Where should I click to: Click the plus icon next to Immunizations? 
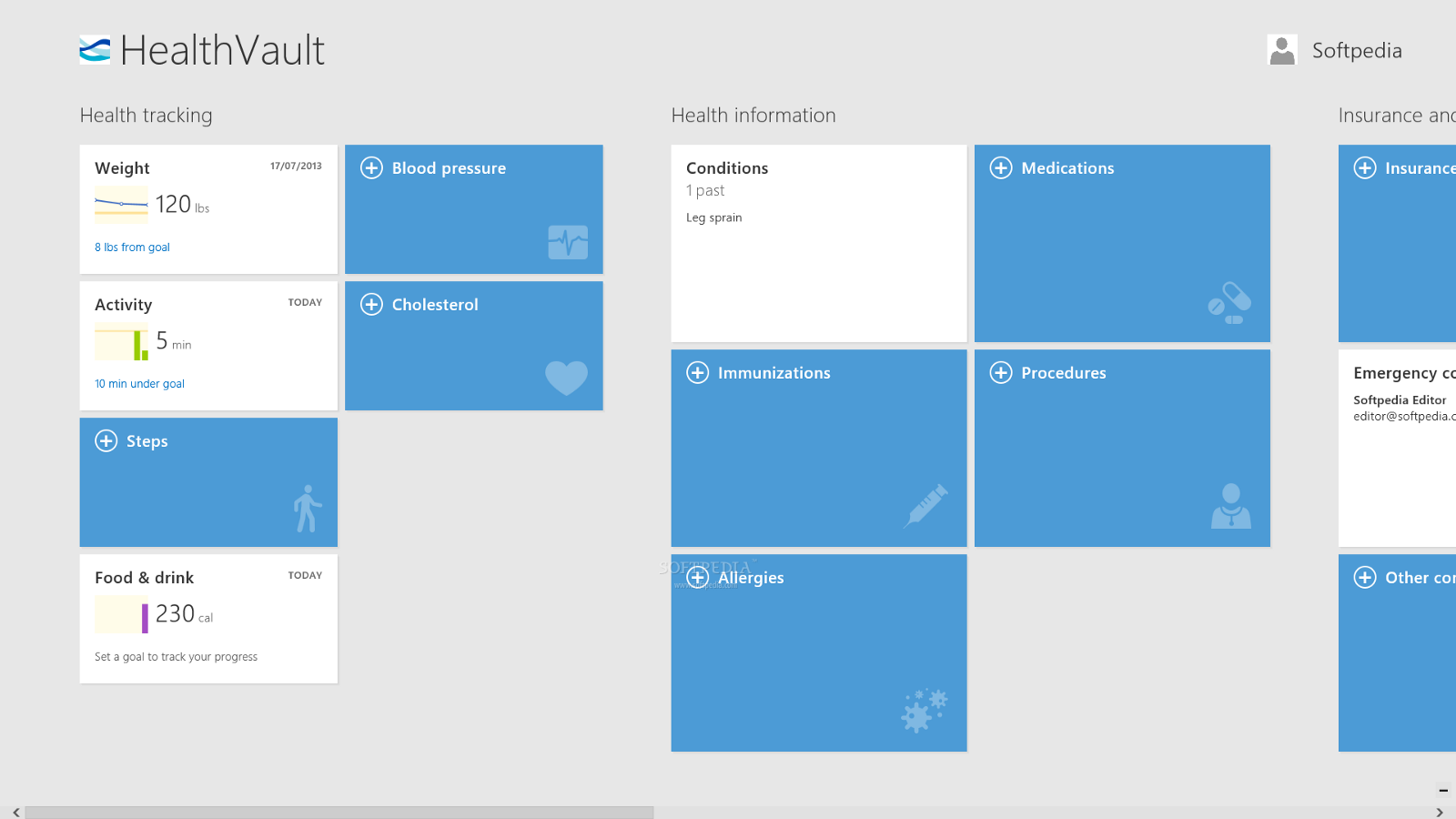pyautogui.click(x=698, y=373)
